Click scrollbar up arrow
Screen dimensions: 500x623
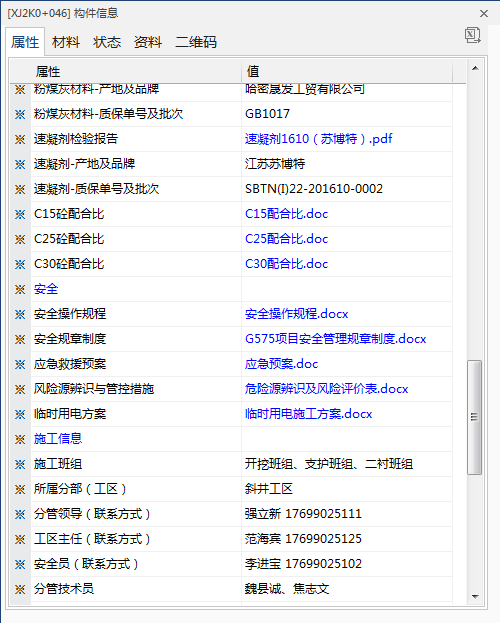pyautogui.click(x=475, y=68)
